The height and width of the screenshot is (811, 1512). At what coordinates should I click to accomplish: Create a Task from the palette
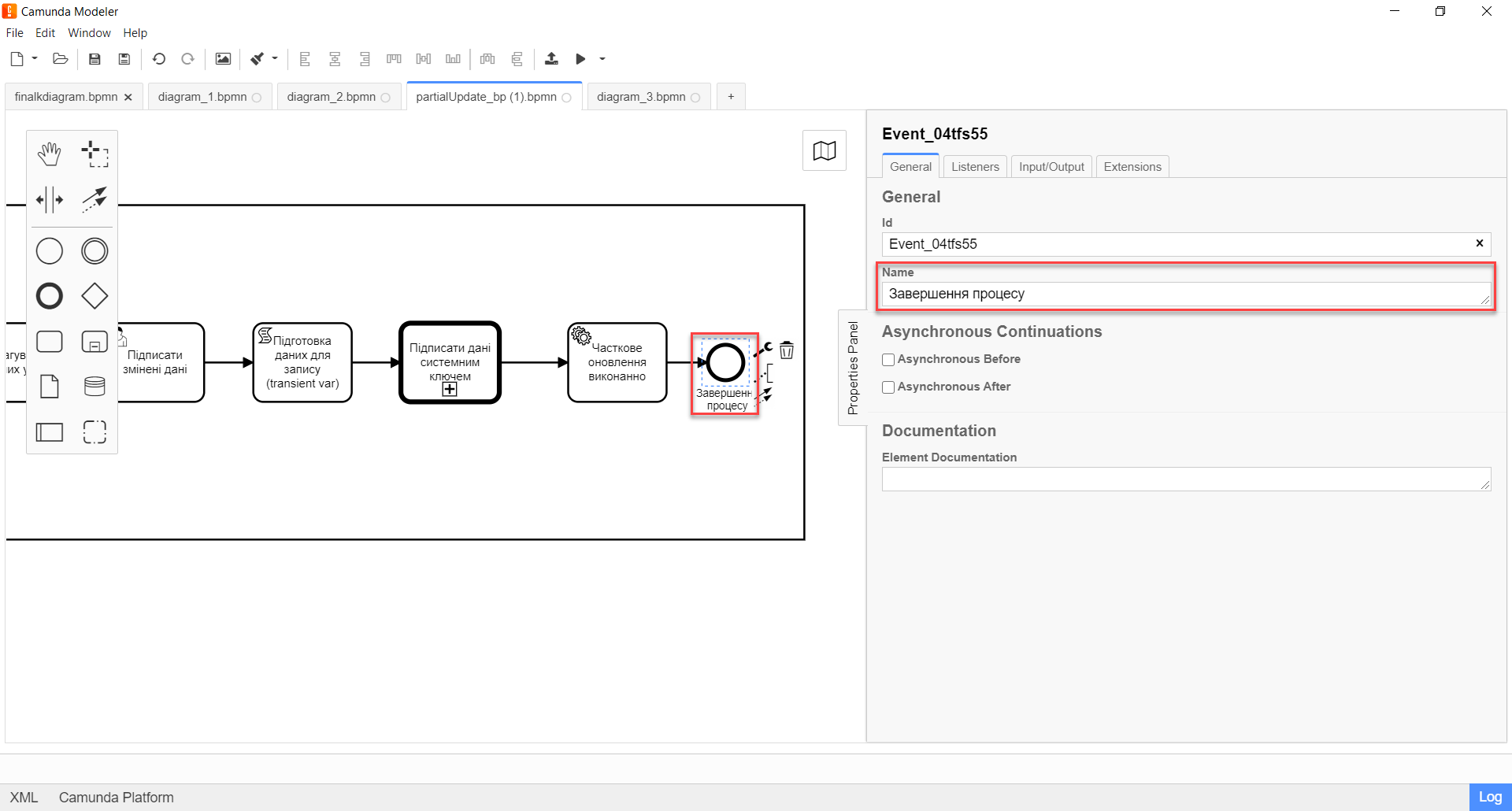pos(50,341)
